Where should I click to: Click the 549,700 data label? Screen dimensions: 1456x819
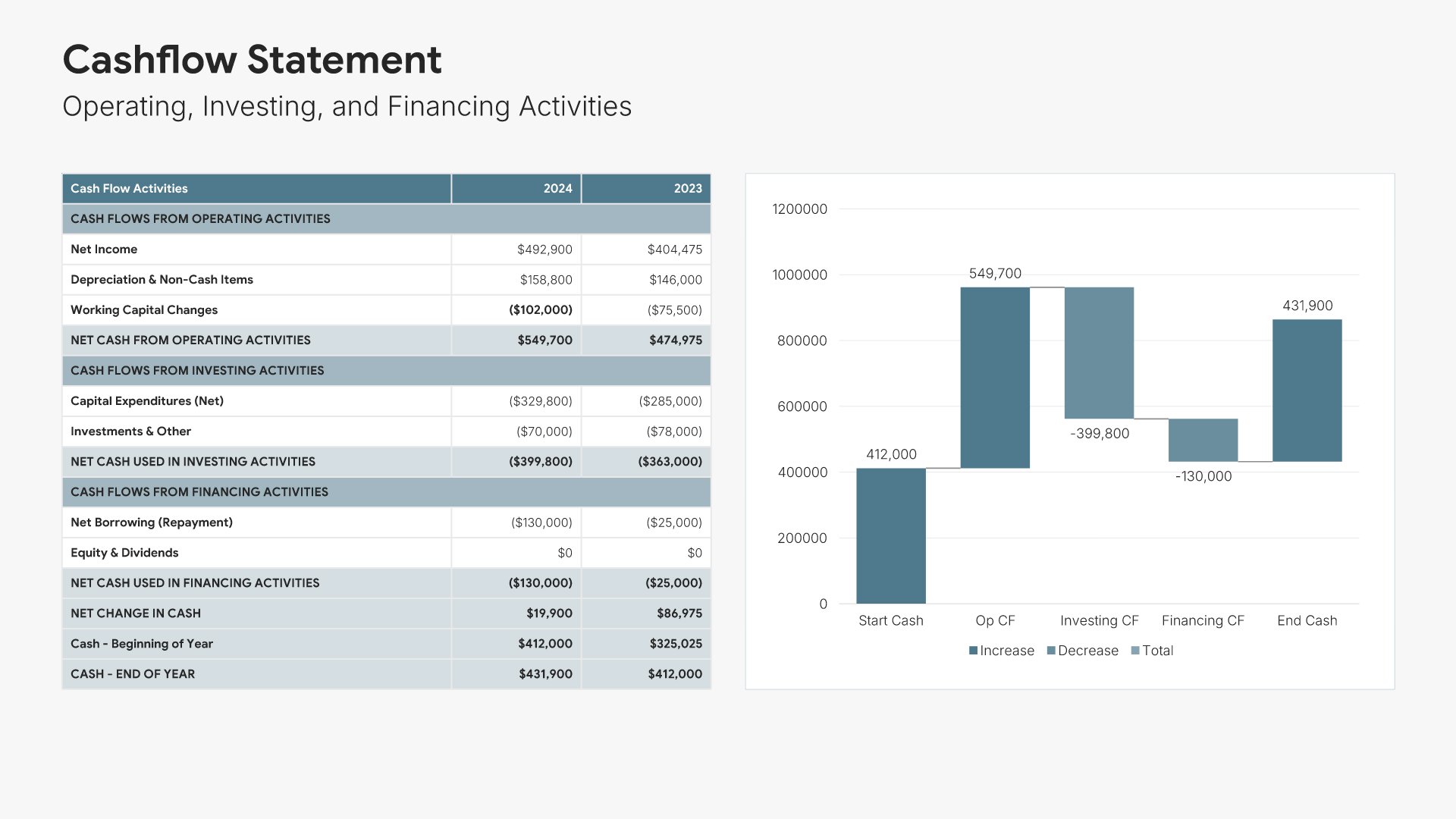pos(995,274)
